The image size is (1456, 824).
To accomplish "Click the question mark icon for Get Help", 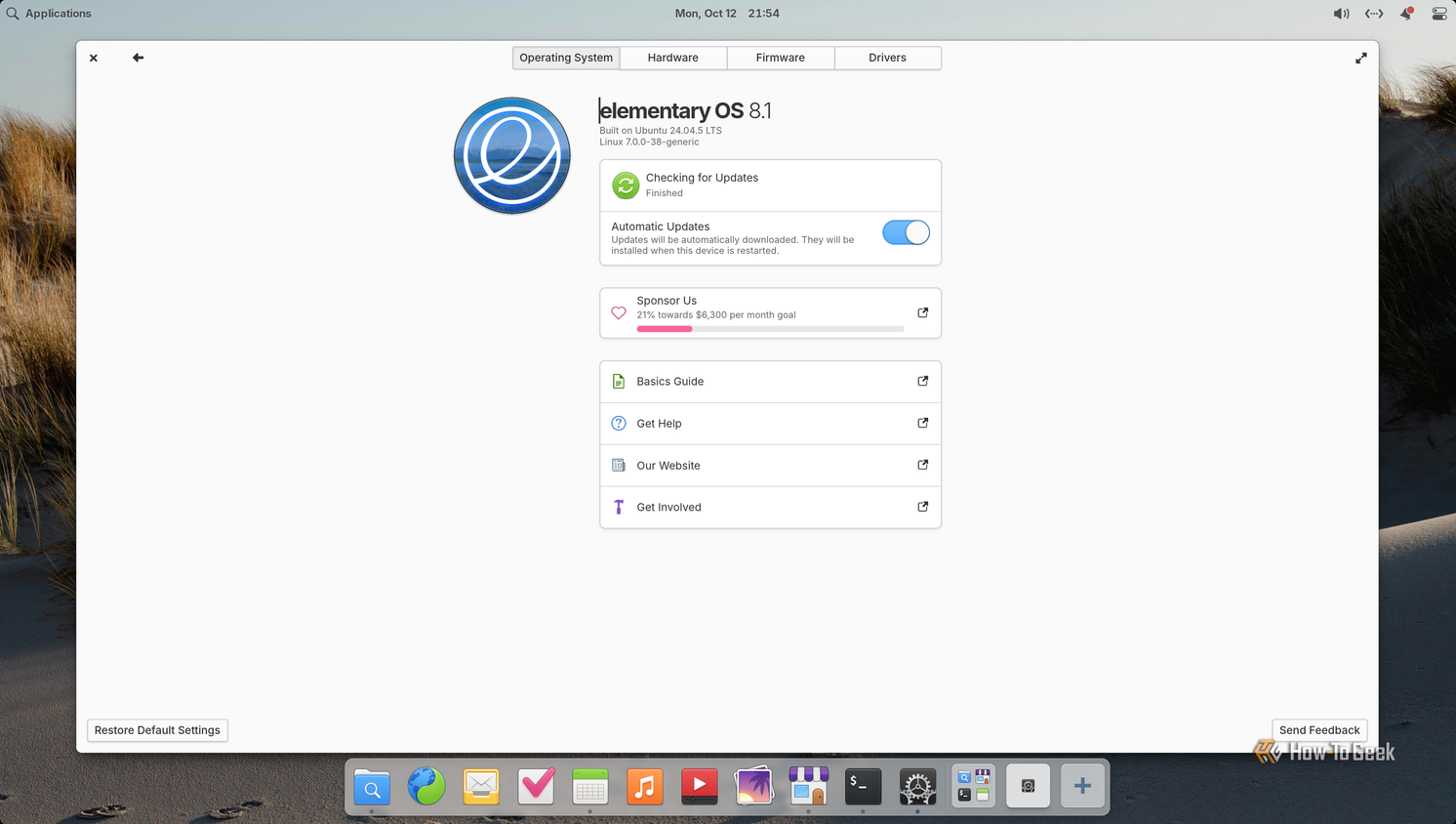I will pyautogui.click(x=619, y=424).
